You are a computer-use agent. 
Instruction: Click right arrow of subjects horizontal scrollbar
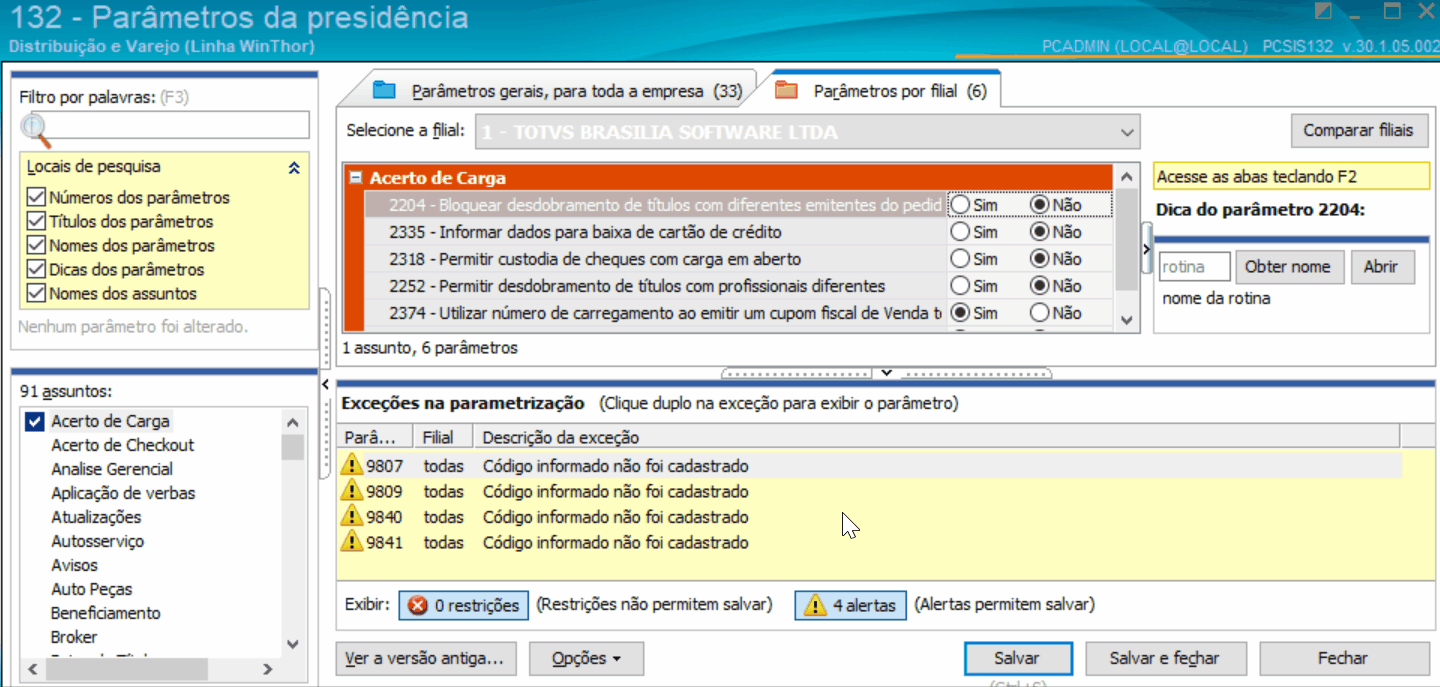pos(268,669)
